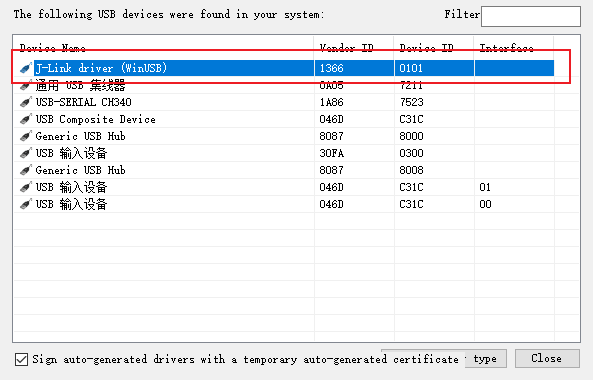The height and width of the screenshot is (380, 593).
Task: Click the USB icon of USB 输入设备 interface 01
Action: pos(26,187)
